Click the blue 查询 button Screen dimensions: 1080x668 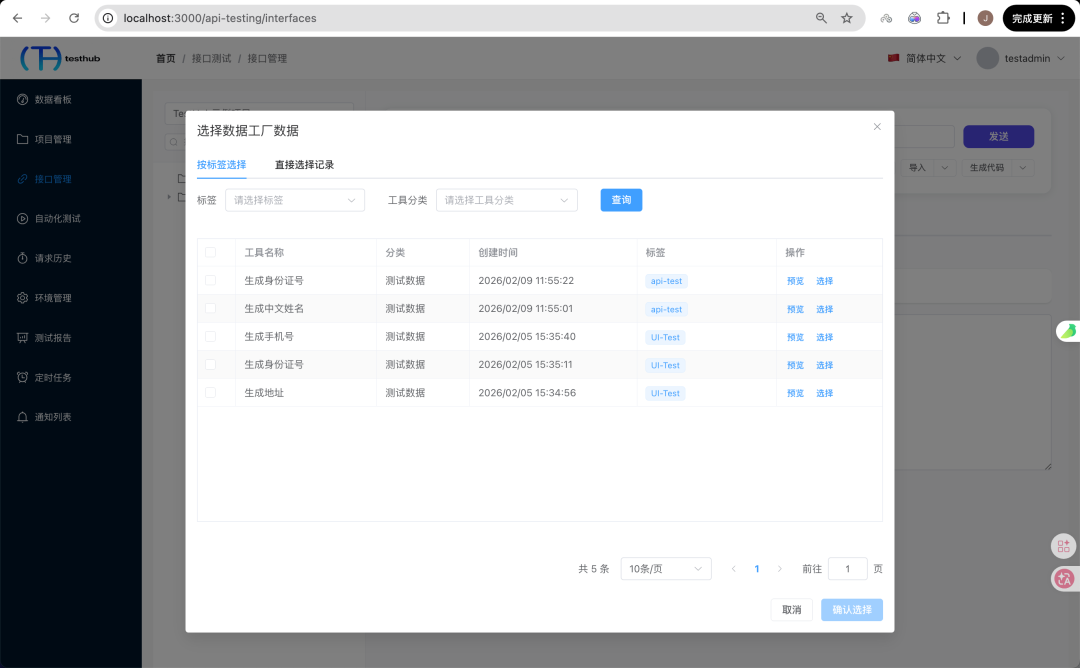[621, 200]
